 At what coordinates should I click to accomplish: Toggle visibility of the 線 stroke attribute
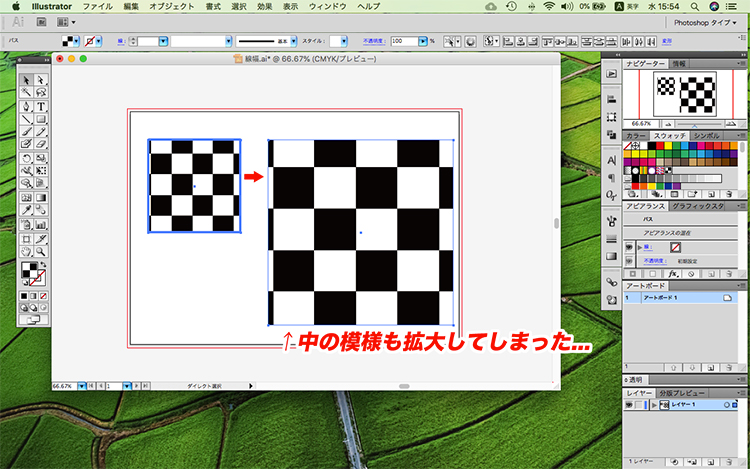[631, 245]
